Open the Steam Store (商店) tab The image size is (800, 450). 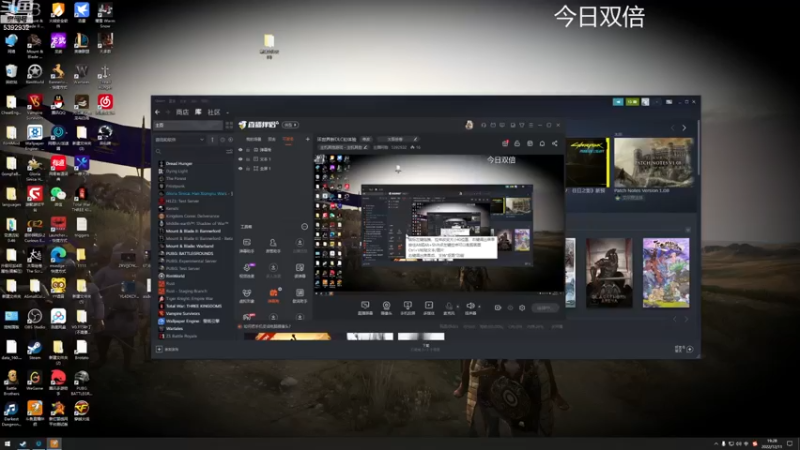point(182,112)
